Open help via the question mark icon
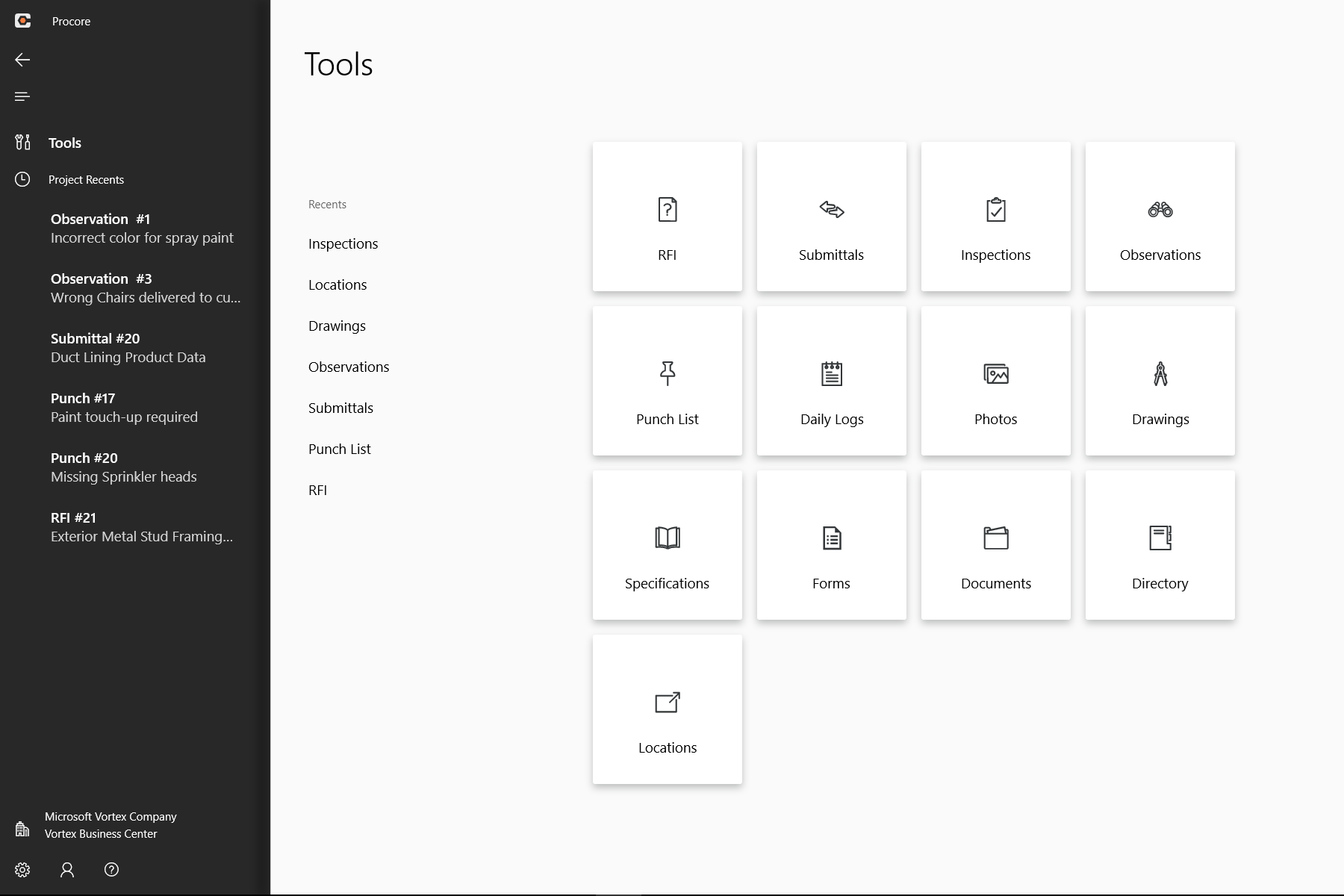This screenshot has width=1344, height=896. (111, 870)
